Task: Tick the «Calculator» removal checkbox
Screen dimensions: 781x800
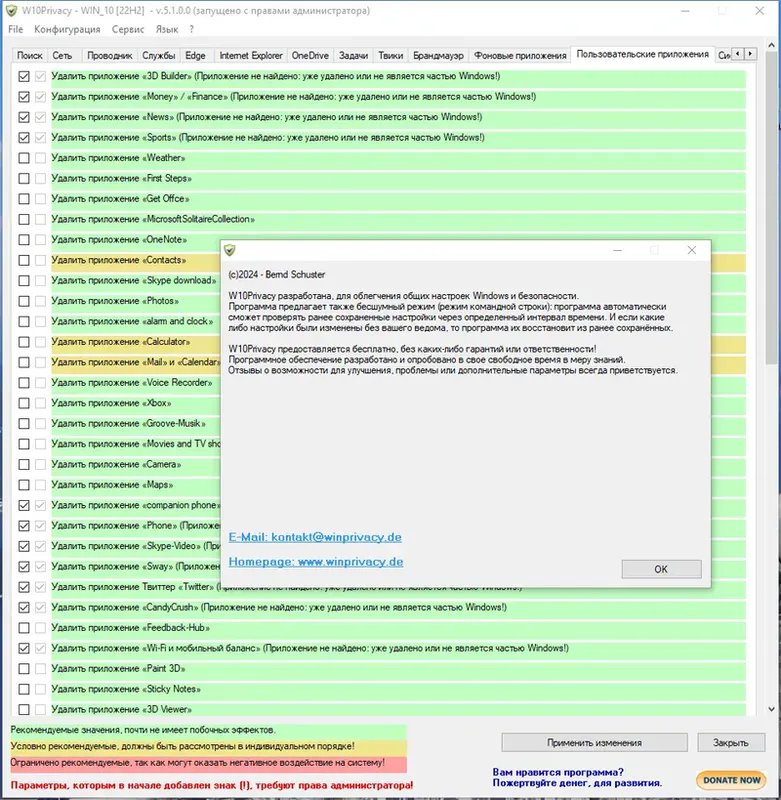Action: click(x=24, y=342)
